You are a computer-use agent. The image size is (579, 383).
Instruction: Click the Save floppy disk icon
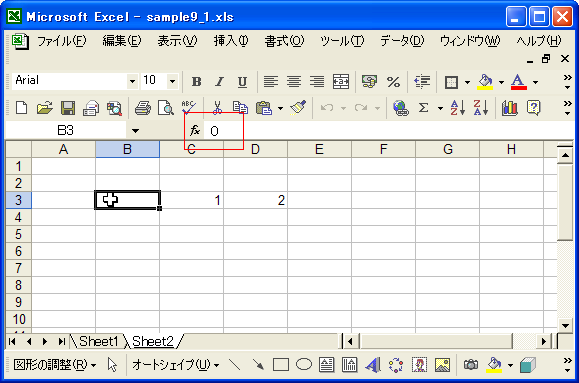tap(68, 108)
